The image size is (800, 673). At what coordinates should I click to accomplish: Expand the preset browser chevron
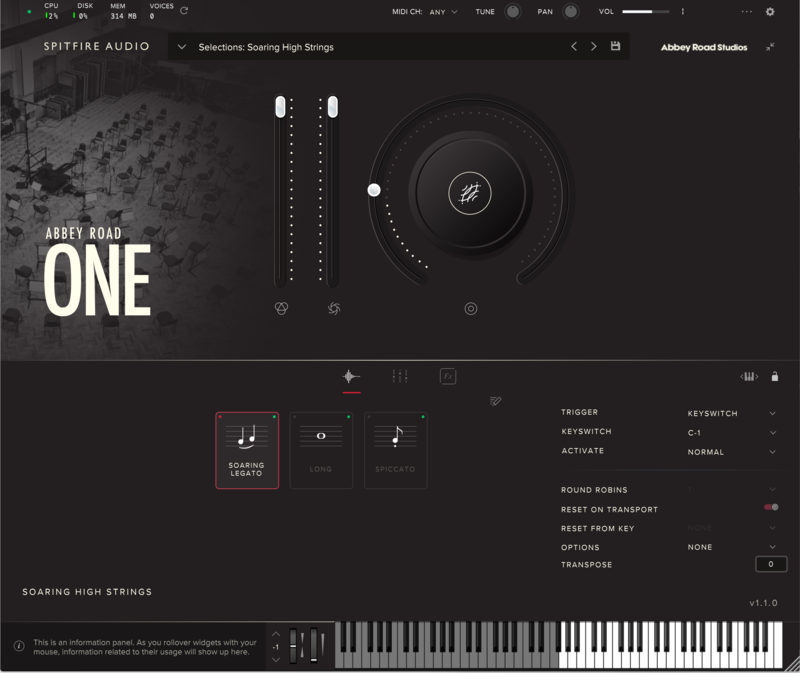coord(182,47)
